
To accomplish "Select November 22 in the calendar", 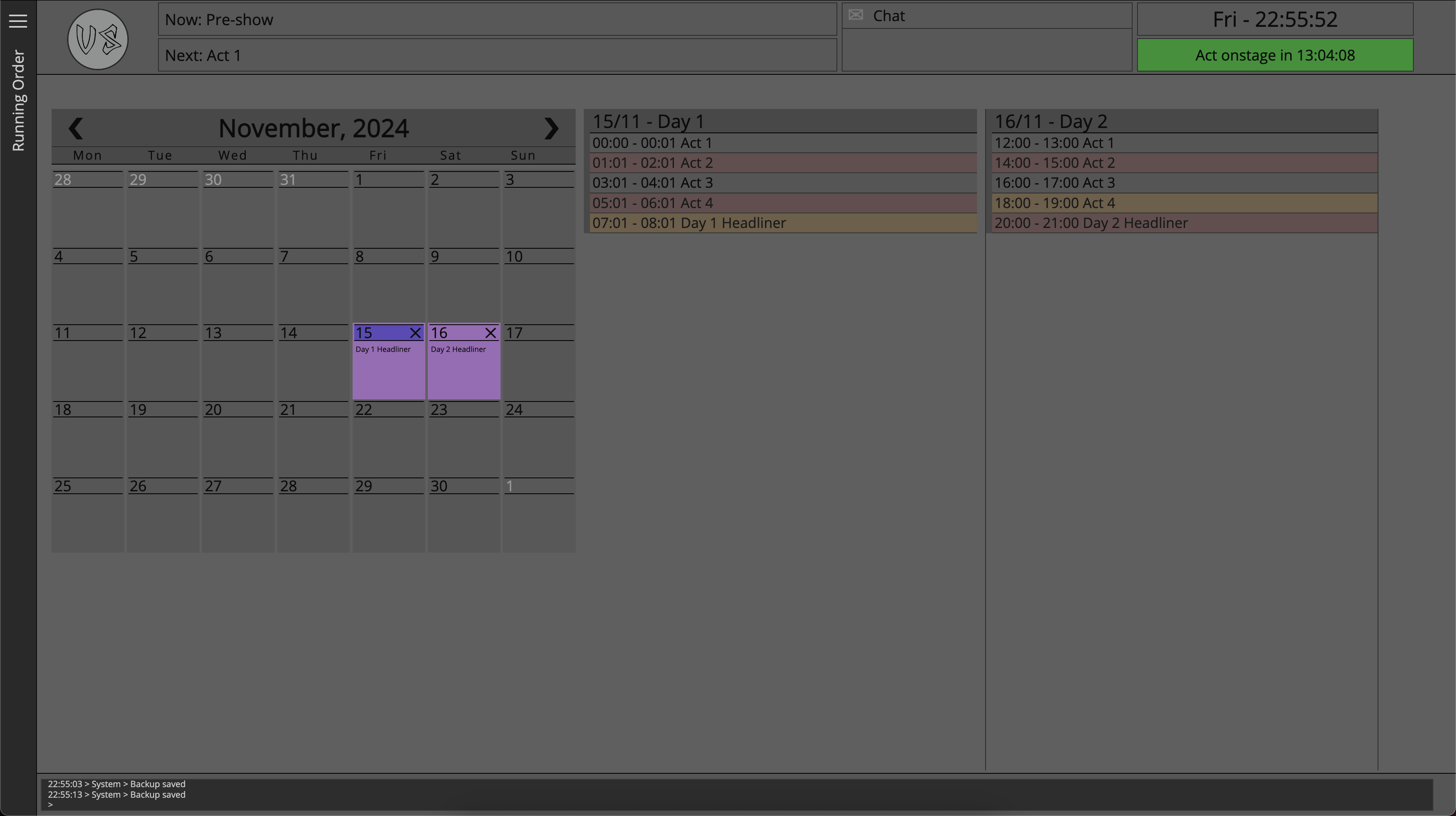I will pos(388,438).
